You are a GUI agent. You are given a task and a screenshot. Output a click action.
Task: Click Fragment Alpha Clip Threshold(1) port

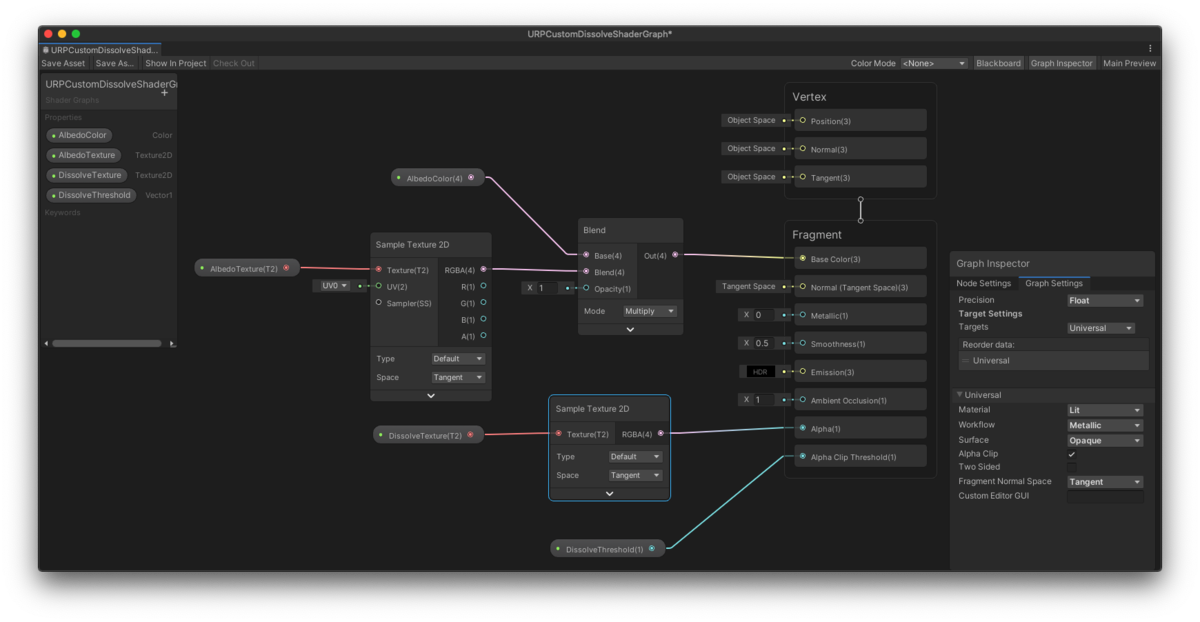pyautogui.click(x=802, y=456)
